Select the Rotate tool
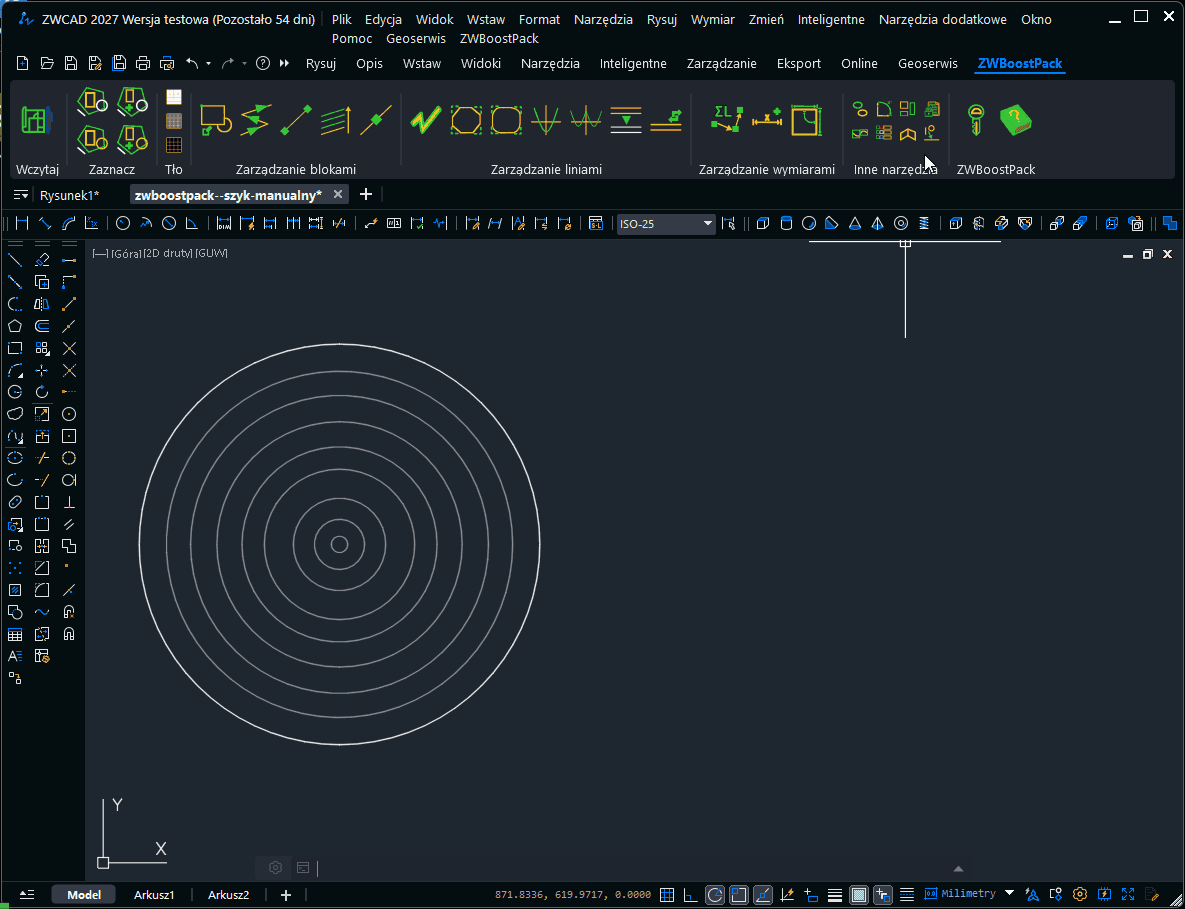The image size is (1185, 909). coord(42,392)
